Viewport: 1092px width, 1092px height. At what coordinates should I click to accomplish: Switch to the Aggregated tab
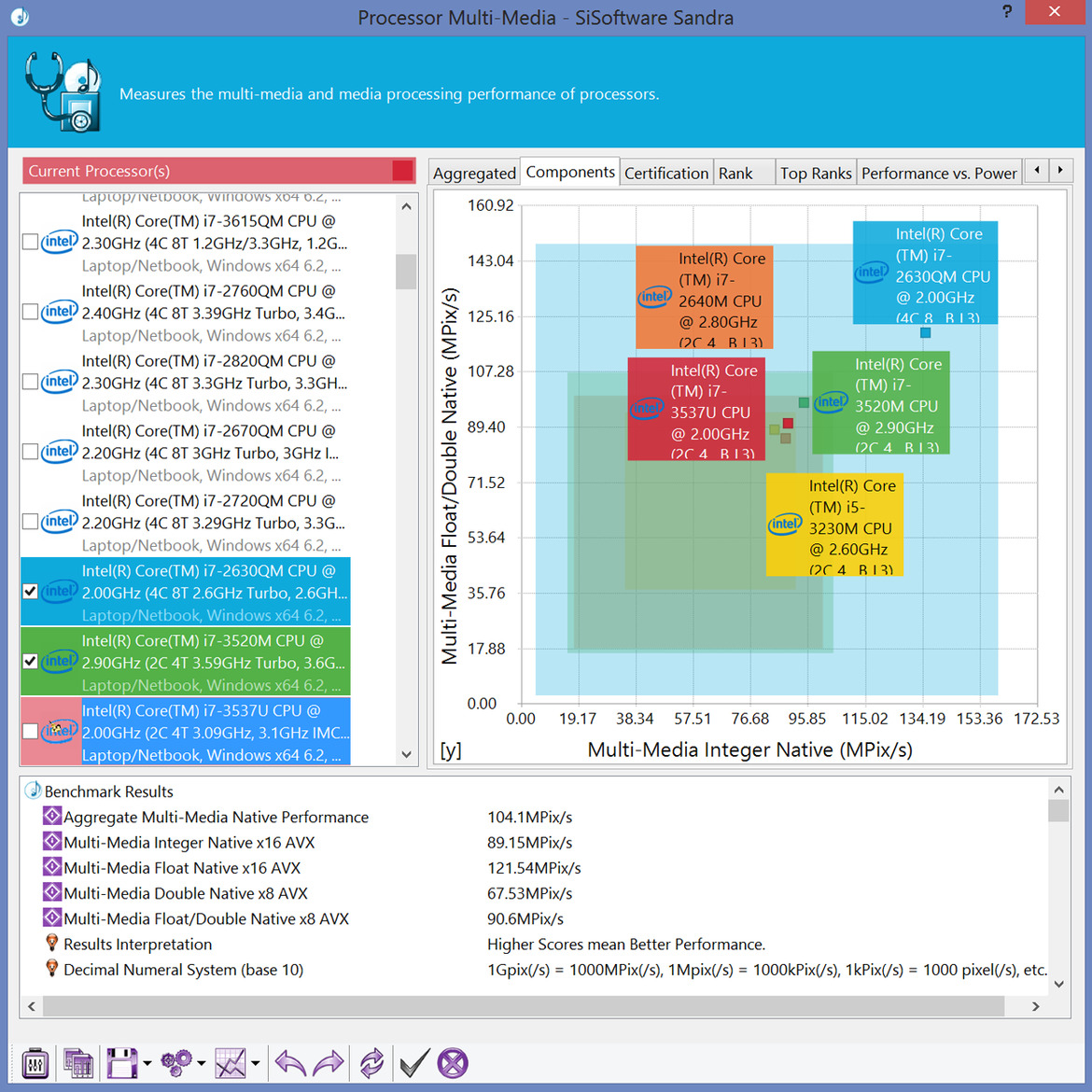pos(474,173)
